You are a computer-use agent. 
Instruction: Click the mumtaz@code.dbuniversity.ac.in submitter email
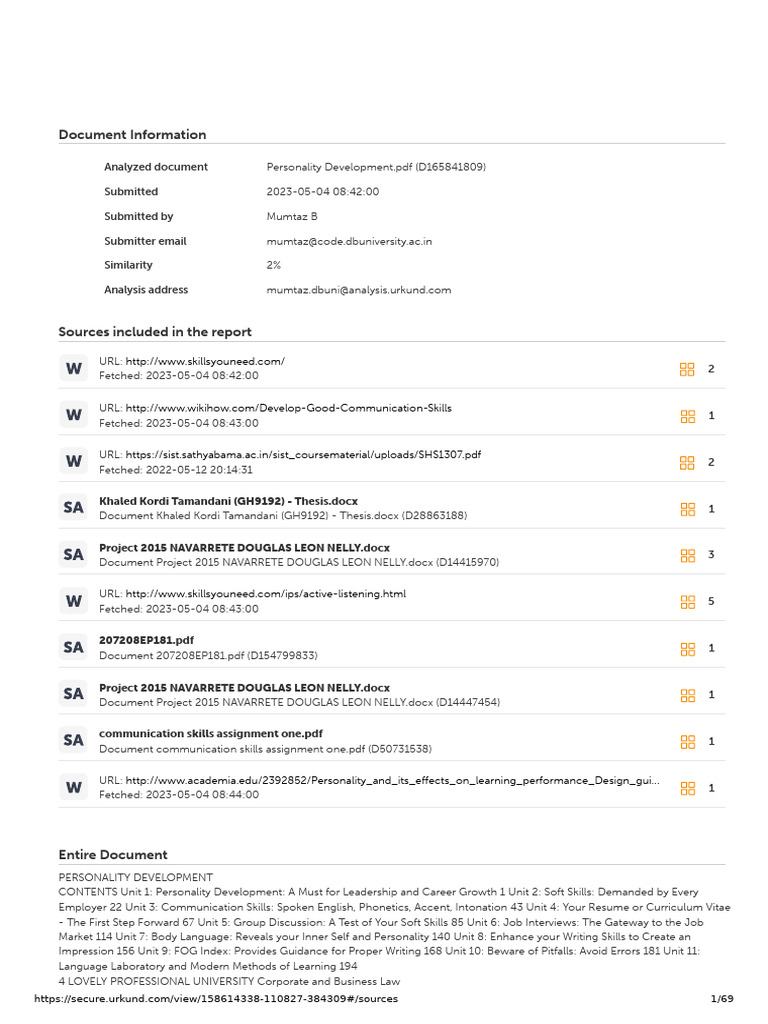click(349, 241)
